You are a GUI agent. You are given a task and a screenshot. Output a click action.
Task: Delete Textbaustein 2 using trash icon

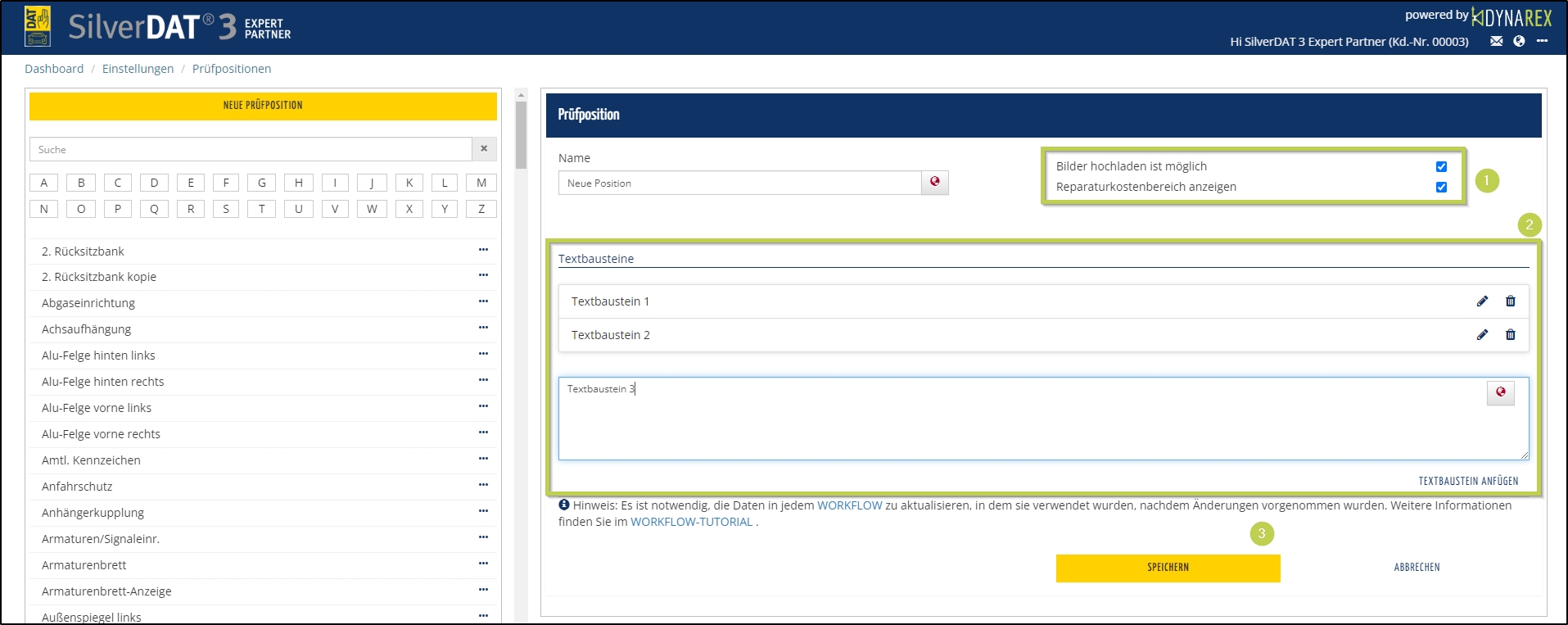[1510, 335]
